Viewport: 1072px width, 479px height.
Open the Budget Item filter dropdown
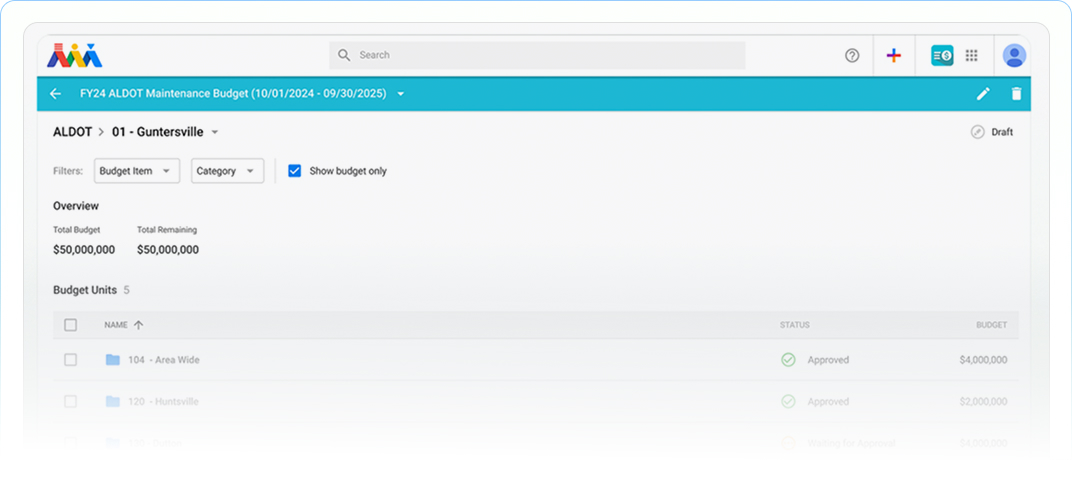137,171
